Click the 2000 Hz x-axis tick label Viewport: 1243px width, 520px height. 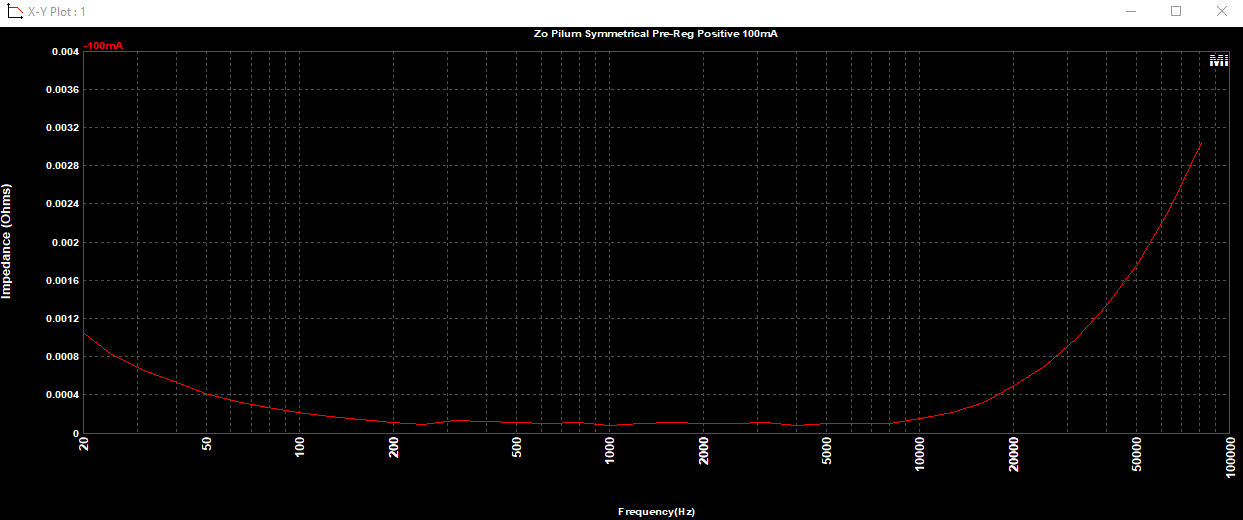pos(704,450)
